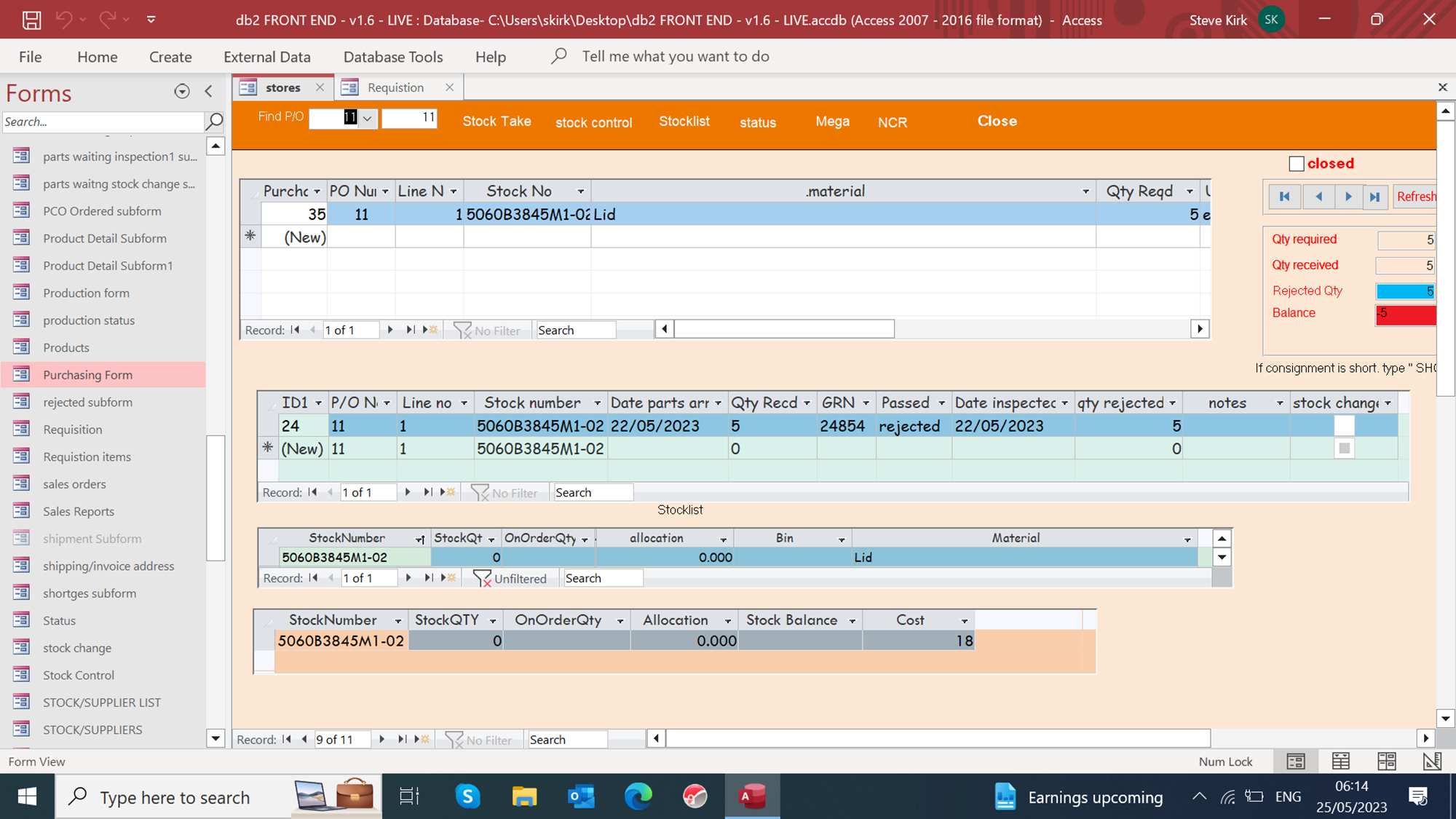Click the magnifier icon in Forms search
Viewport: 1456px width, 819px height.
214,122
